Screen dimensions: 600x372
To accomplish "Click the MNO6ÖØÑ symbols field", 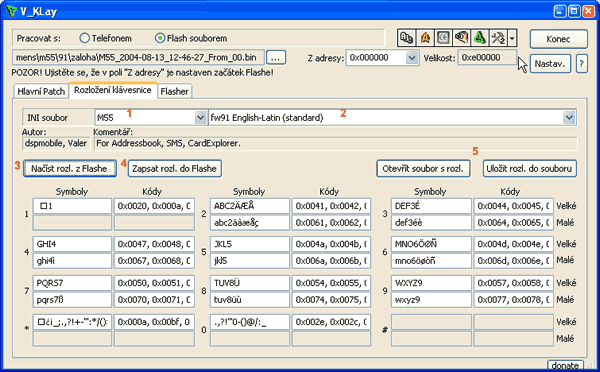I will (431, 244).
